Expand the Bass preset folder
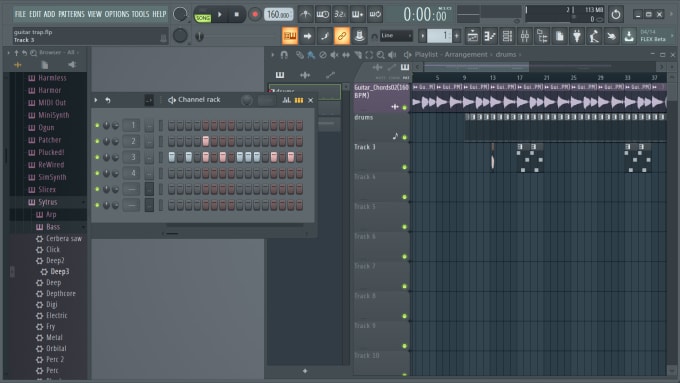This screenshot has width=680, height=383. [53, 227]
